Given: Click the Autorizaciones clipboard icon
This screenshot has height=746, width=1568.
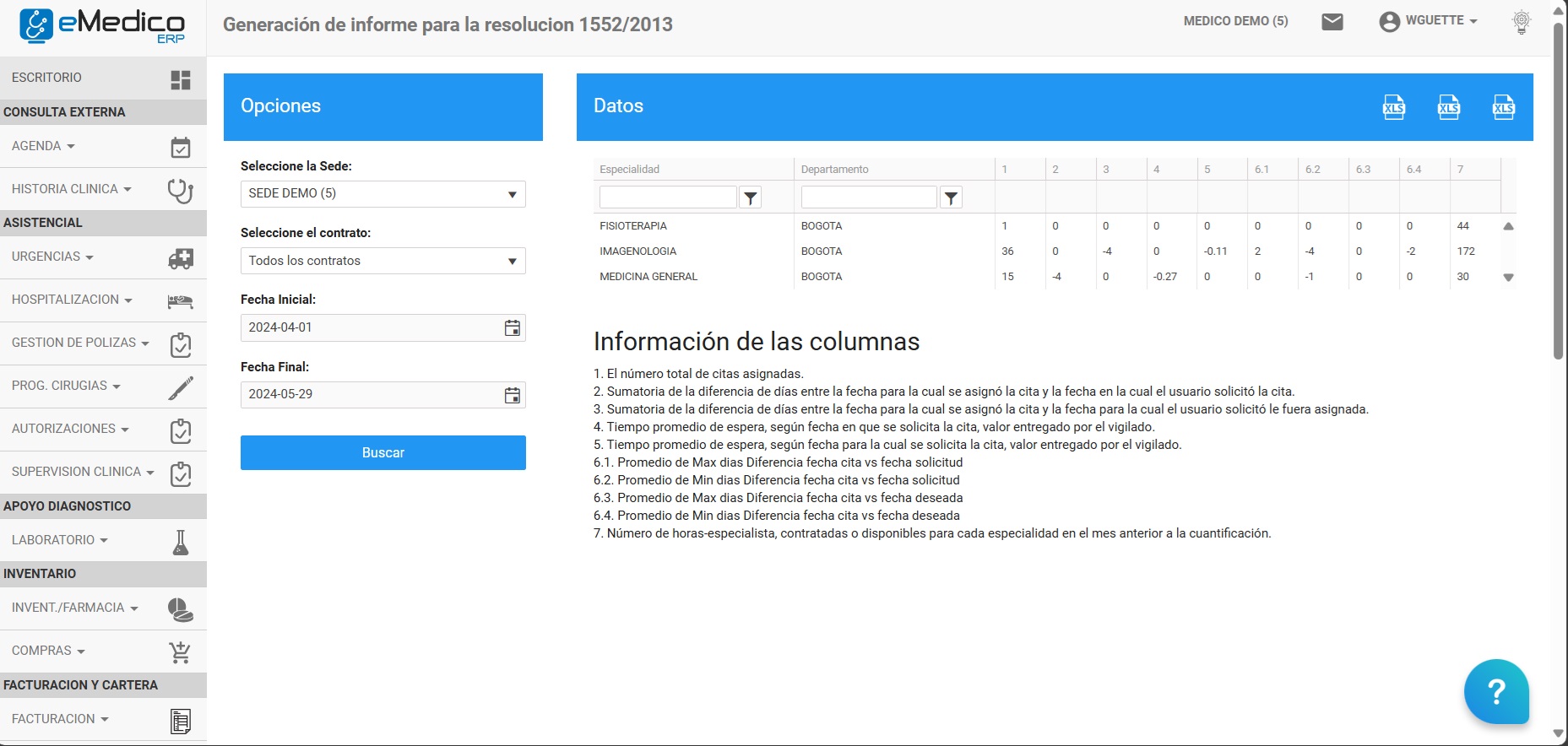Looking at the screenshot, I should click(x=181, y=430).
